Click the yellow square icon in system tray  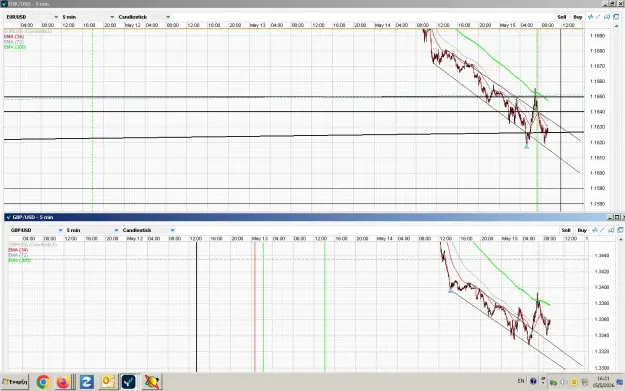[x=574, y=382]
